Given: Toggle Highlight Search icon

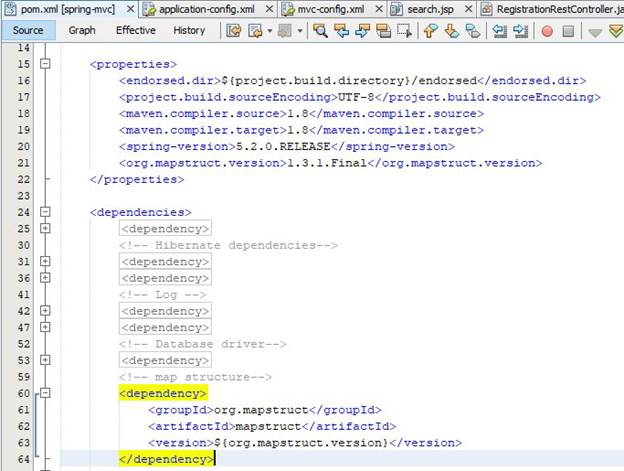Looking at the screenshot, I should (x=383, y=31).
